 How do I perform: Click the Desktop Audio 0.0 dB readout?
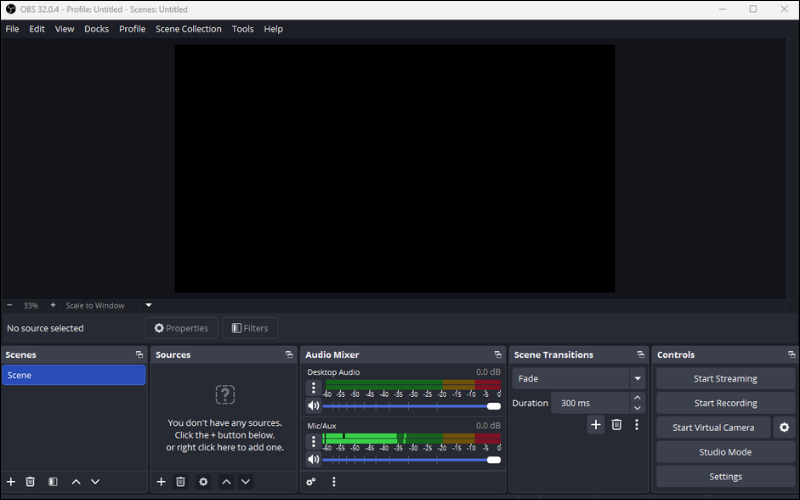tap(488, 372)
